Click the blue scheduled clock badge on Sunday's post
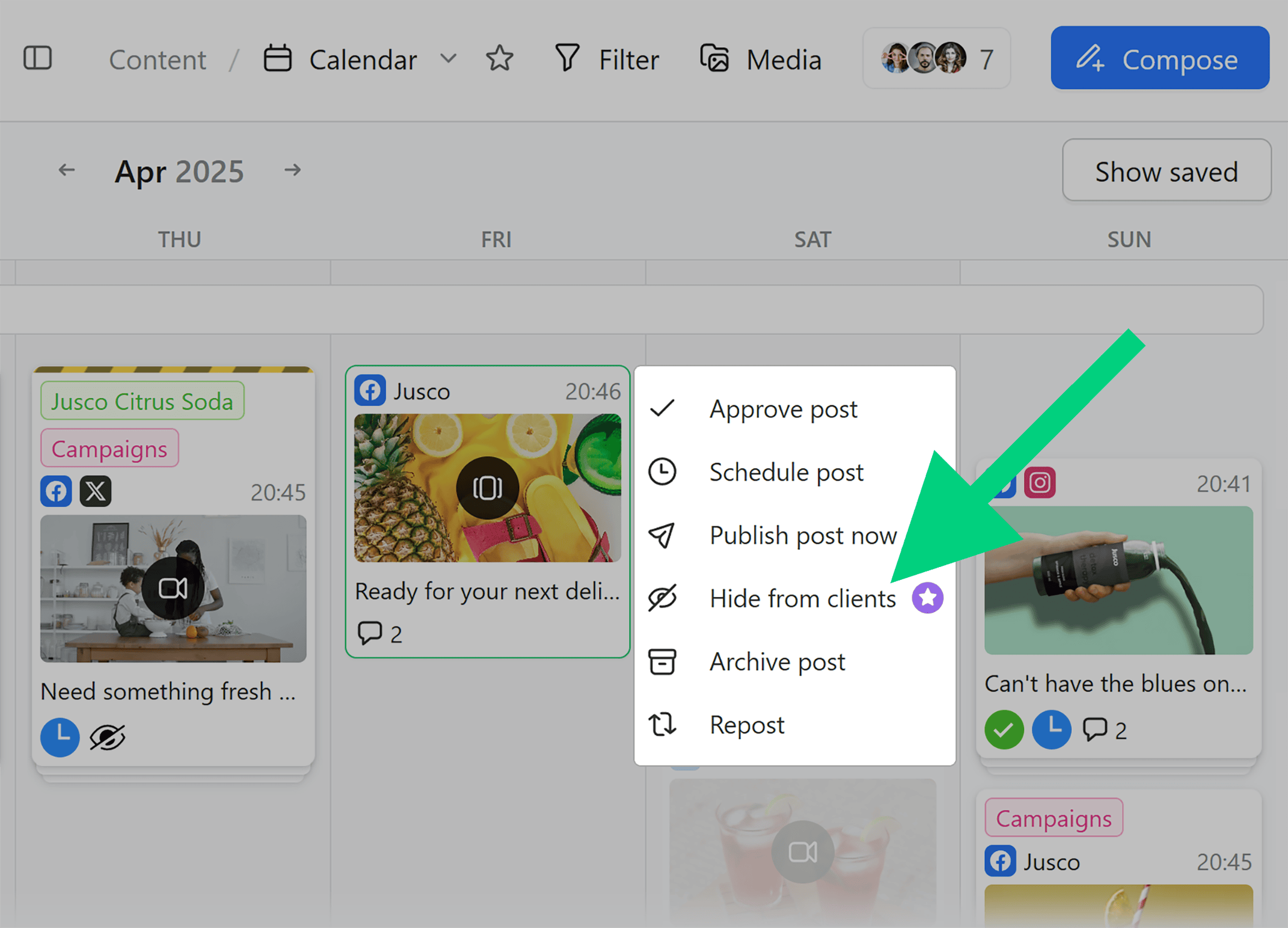 [1052, 730]
